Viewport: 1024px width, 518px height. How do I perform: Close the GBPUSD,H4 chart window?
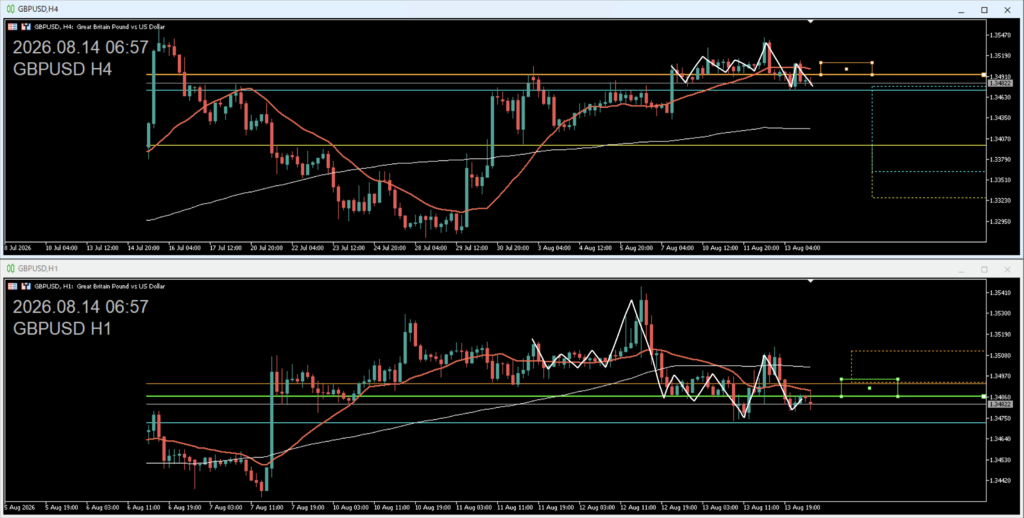click(1007, 10)
